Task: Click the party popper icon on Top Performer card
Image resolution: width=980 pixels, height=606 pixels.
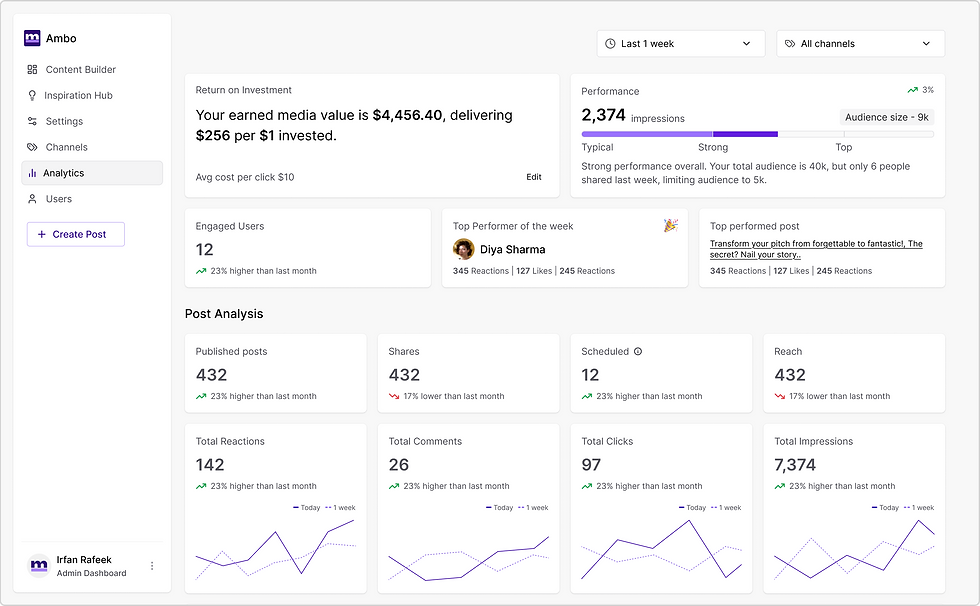Action: [x=671, y=226]
